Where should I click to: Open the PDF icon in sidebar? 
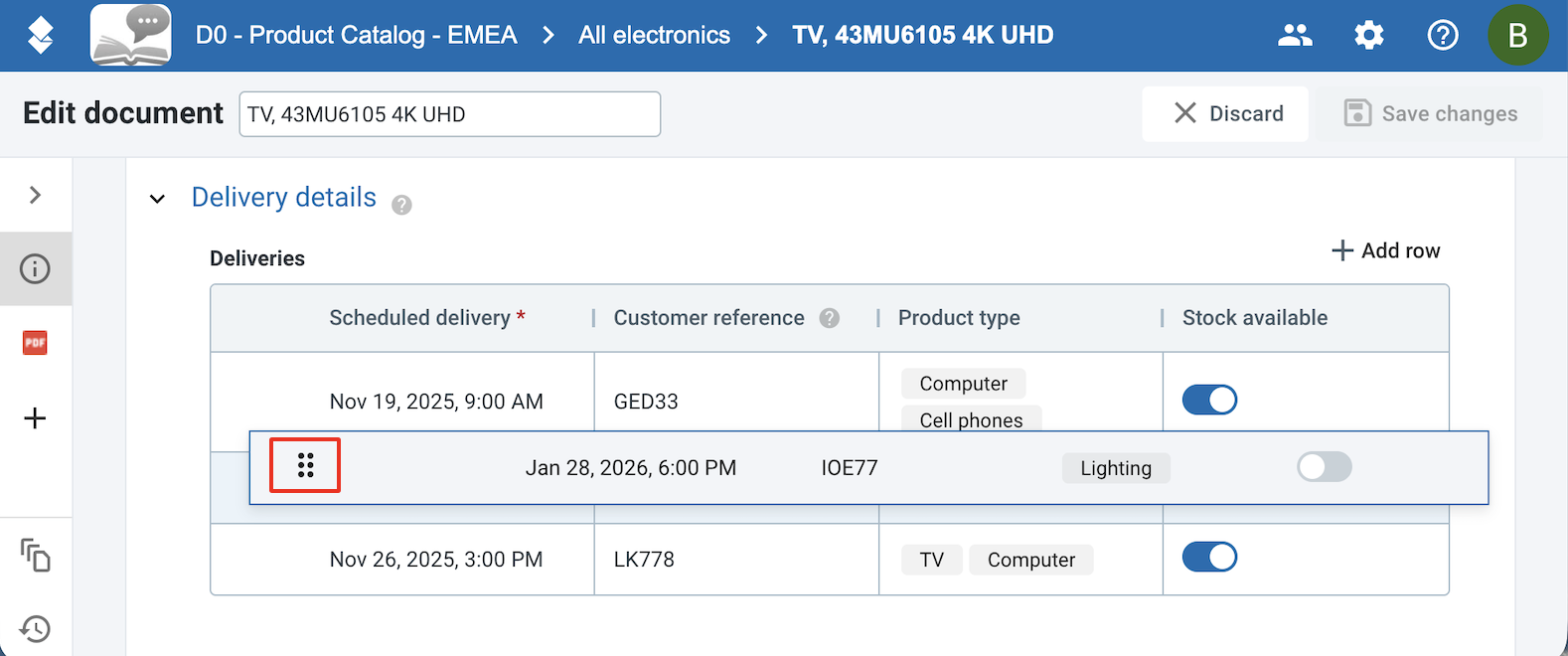click(35, 343)
